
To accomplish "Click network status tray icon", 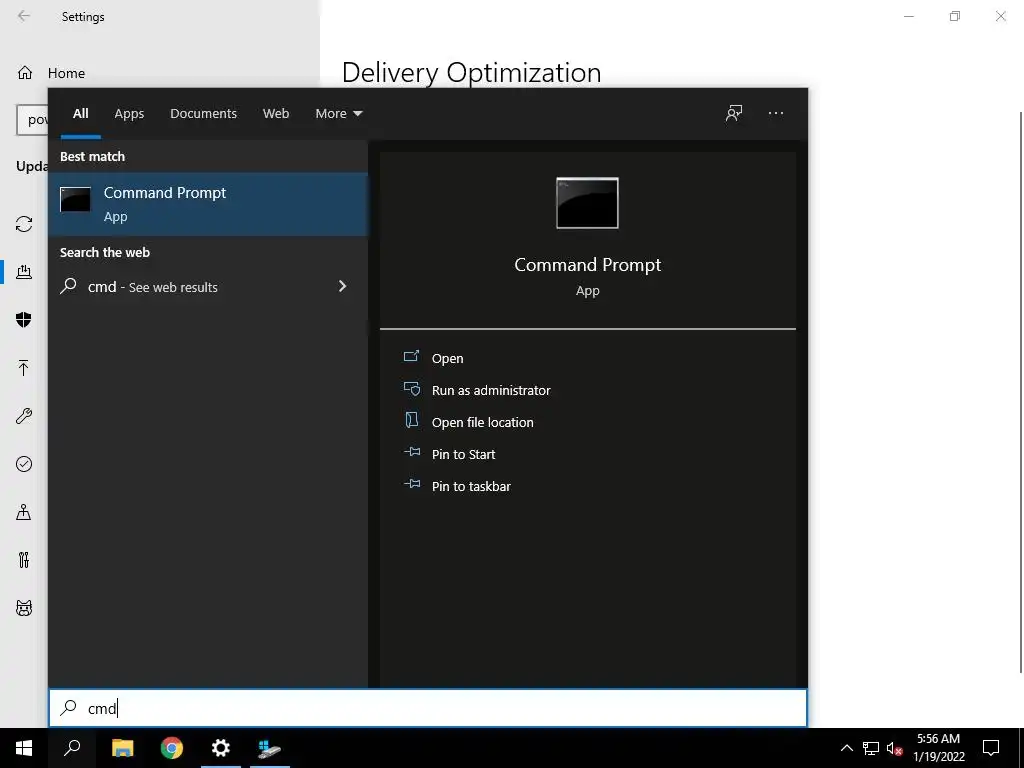I will click(x=871, y=748).
